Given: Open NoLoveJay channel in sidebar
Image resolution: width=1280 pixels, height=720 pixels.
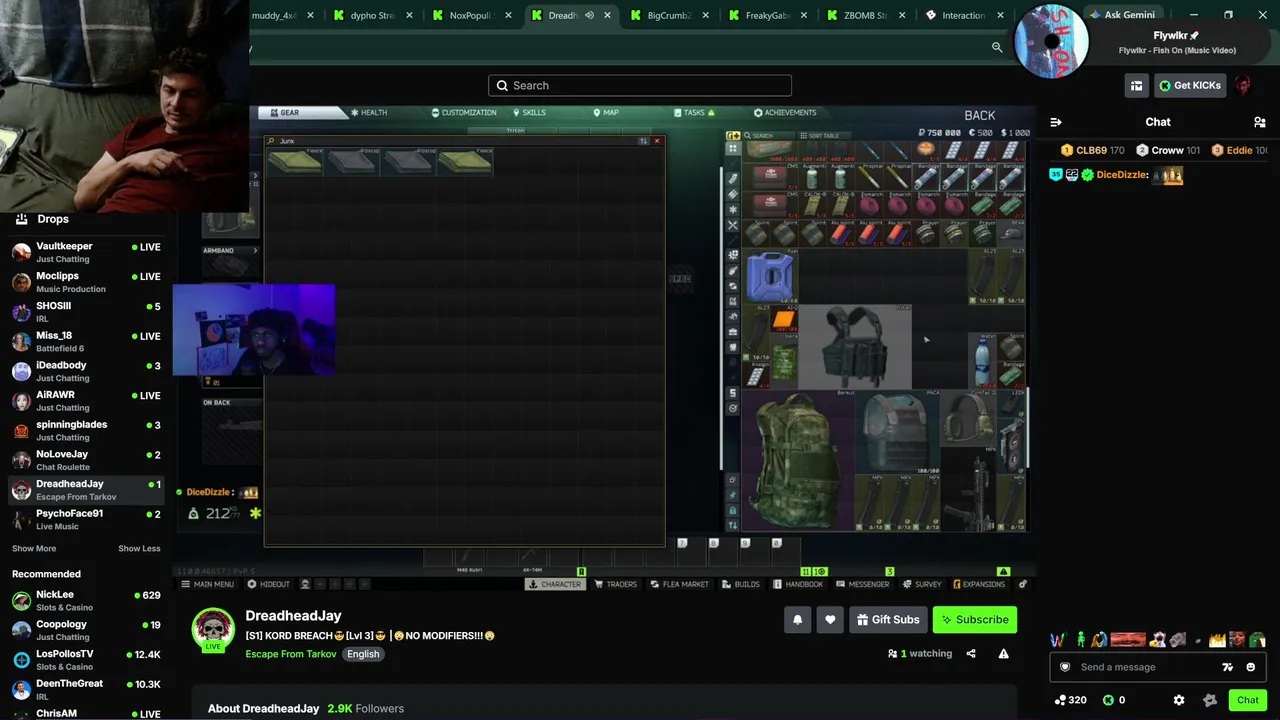Looking at the screenshot, I should pyautogui.click(x=86, y=460).
